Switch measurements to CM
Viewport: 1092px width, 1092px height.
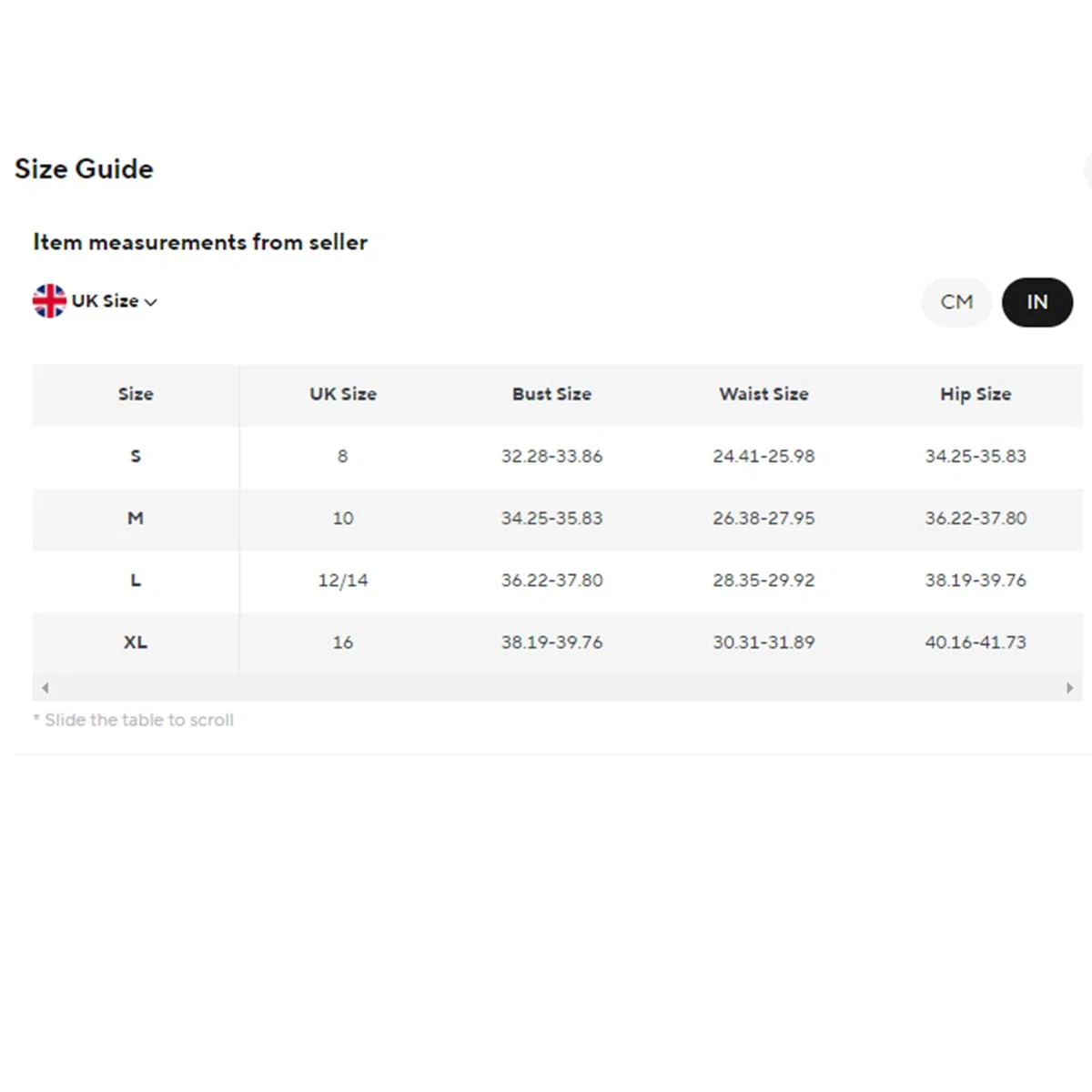tap(956, 302)
